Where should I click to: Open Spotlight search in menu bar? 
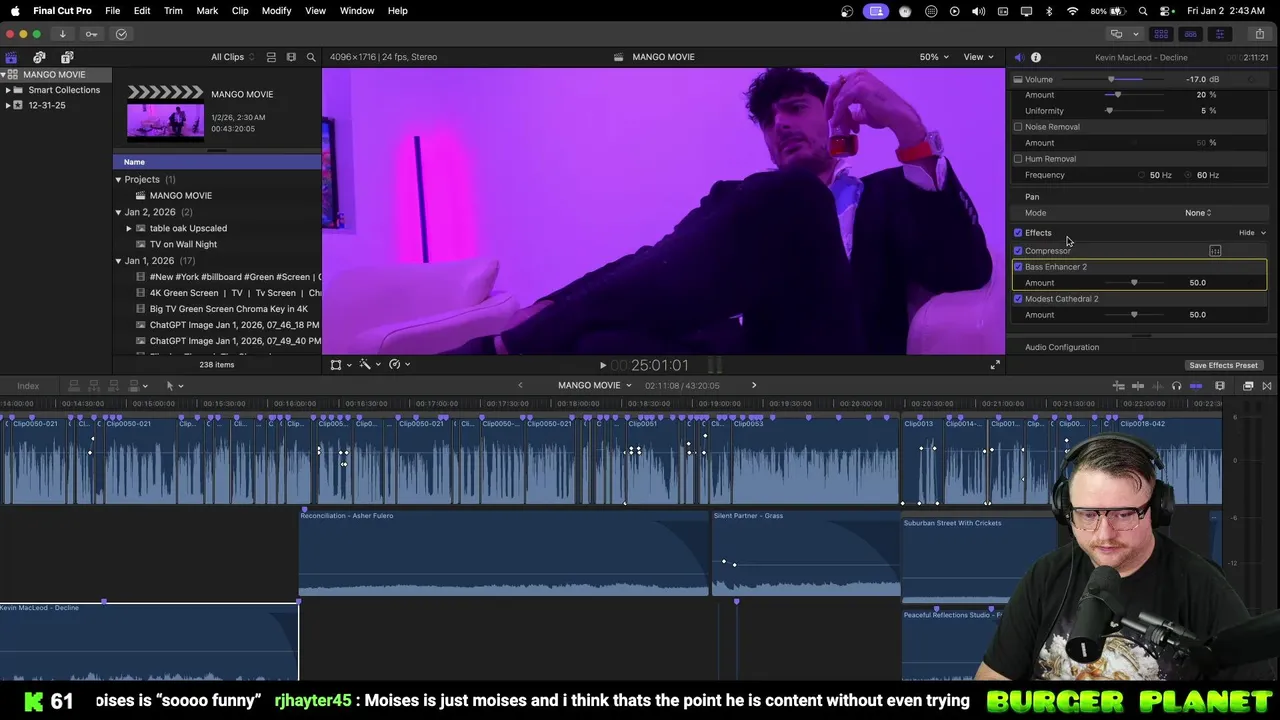point(1143,11)
